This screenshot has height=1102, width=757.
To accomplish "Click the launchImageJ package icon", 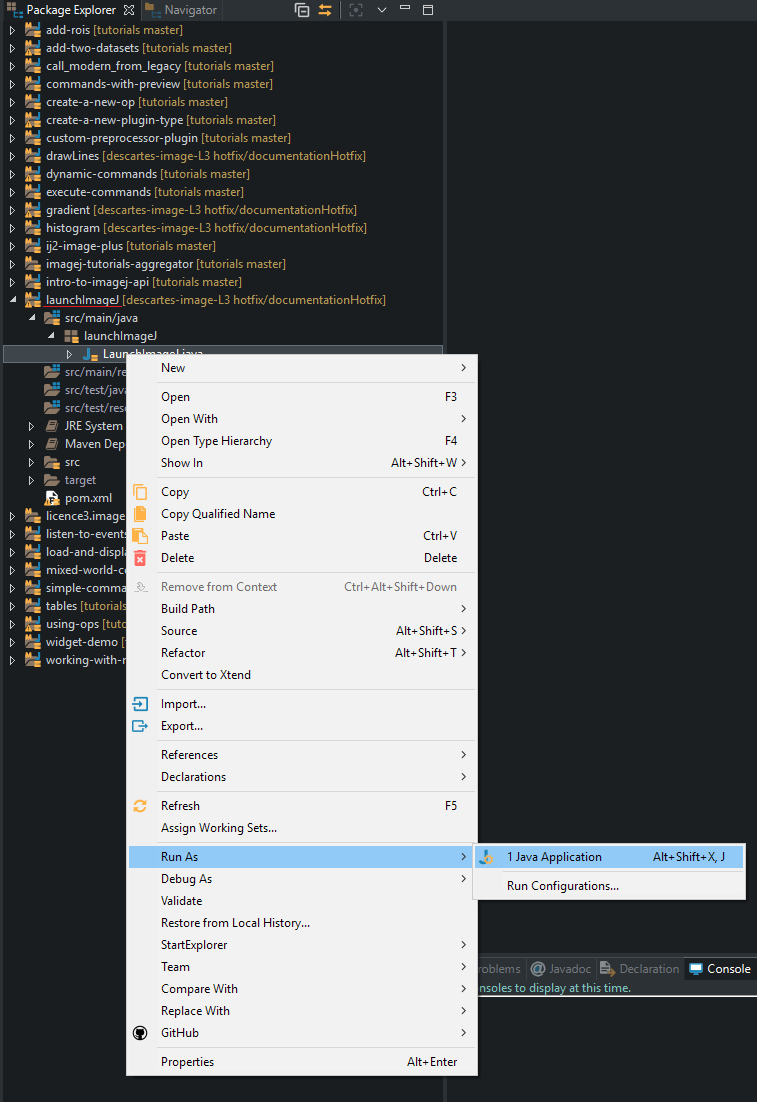I will point(71,336).
